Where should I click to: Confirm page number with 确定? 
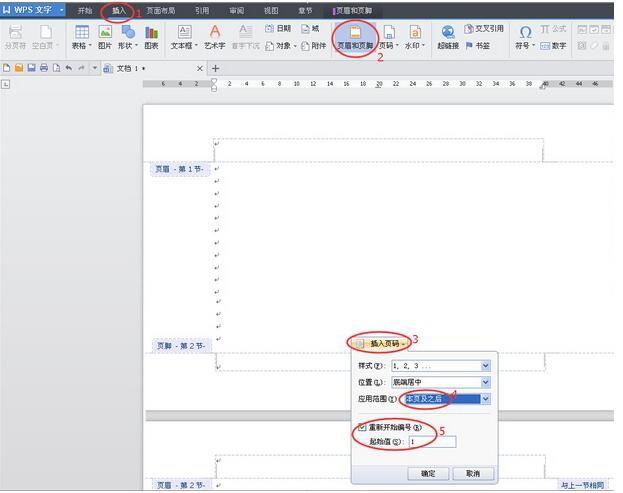(x=428, y=474)
